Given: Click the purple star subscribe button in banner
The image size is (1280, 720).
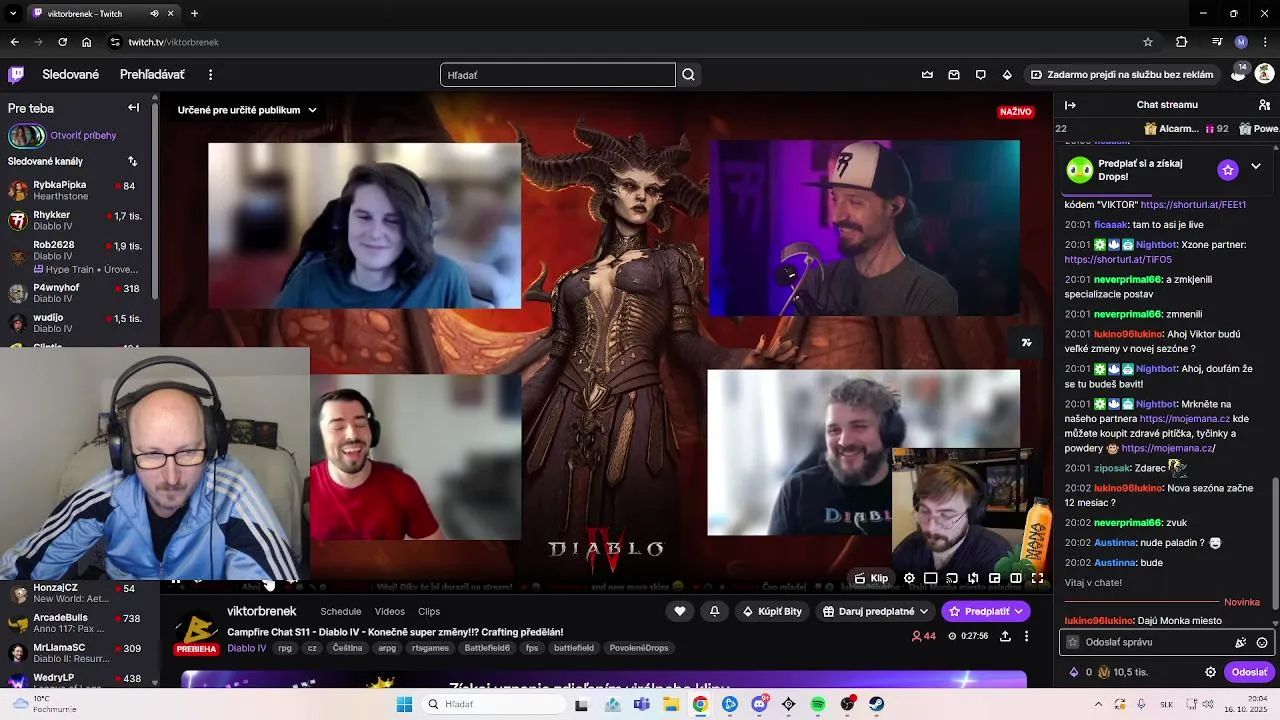Looking at the screenshot, I should tap(1228, 169).
